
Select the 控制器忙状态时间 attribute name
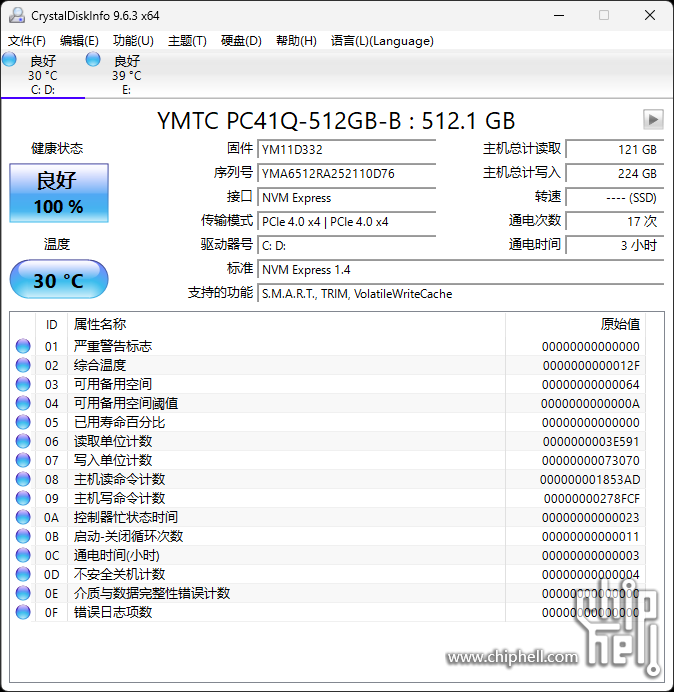[x=126, y=517]
